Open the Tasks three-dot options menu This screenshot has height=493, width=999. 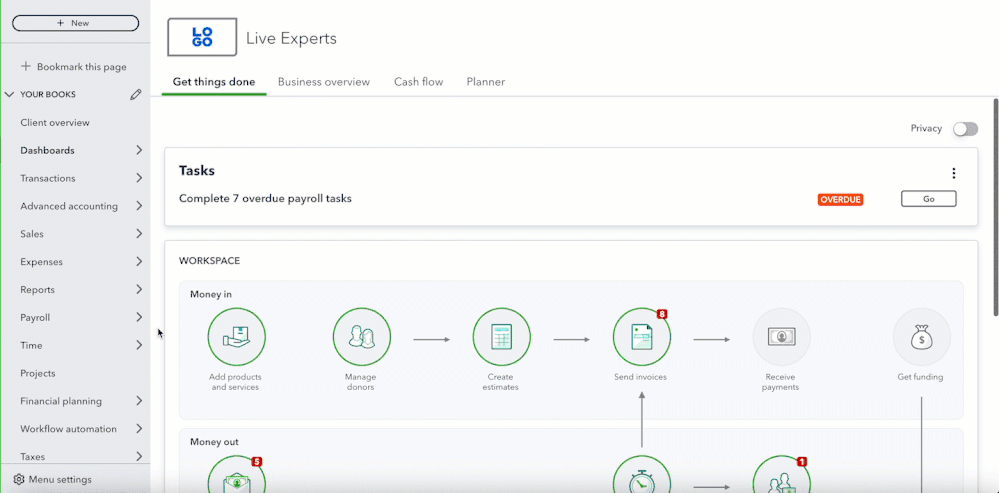click(x=954, y=173)
